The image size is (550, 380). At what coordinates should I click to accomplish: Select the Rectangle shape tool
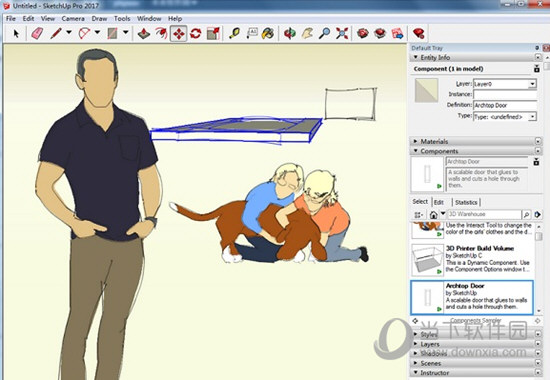click(x=112, y=34)
